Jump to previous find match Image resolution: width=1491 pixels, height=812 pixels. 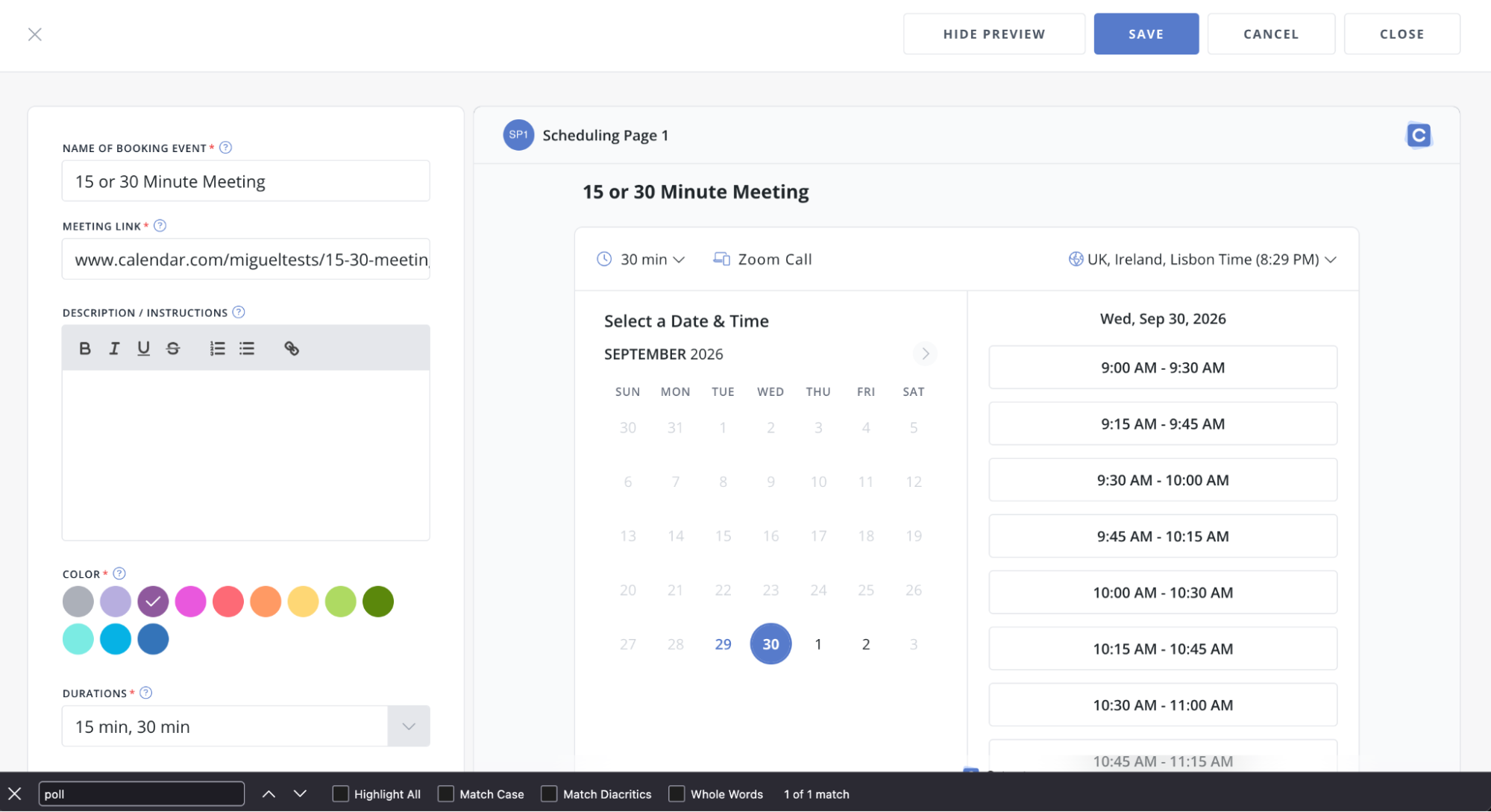coord(269,794)
